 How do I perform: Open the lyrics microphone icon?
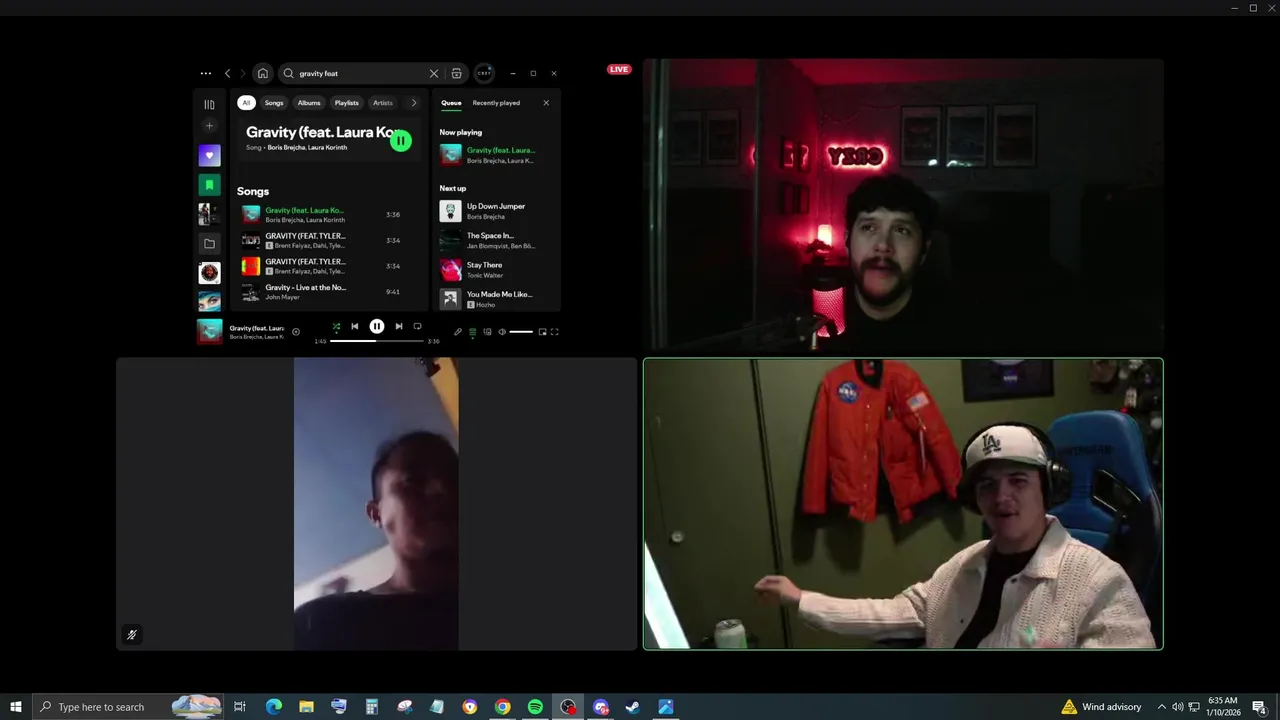pyautogui.click(x=458, y=332)
